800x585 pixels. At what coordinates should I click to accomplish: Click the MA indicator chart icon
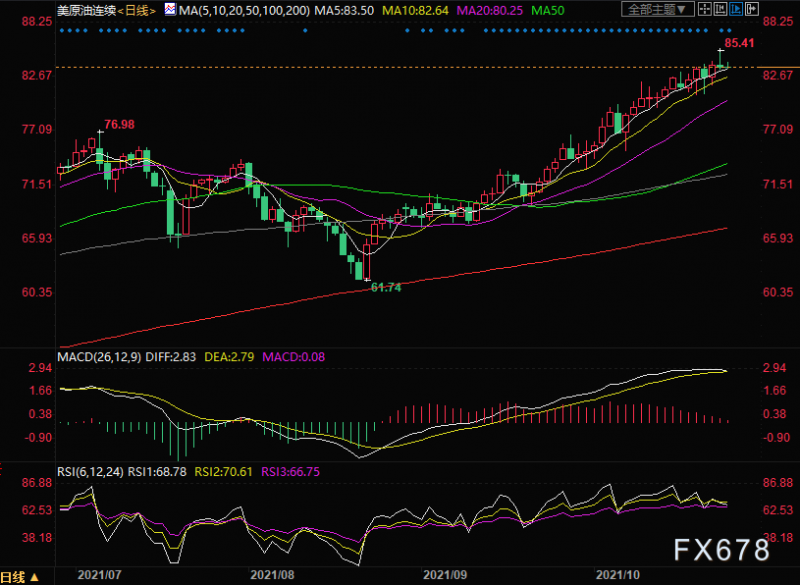(x=170, y=9)
